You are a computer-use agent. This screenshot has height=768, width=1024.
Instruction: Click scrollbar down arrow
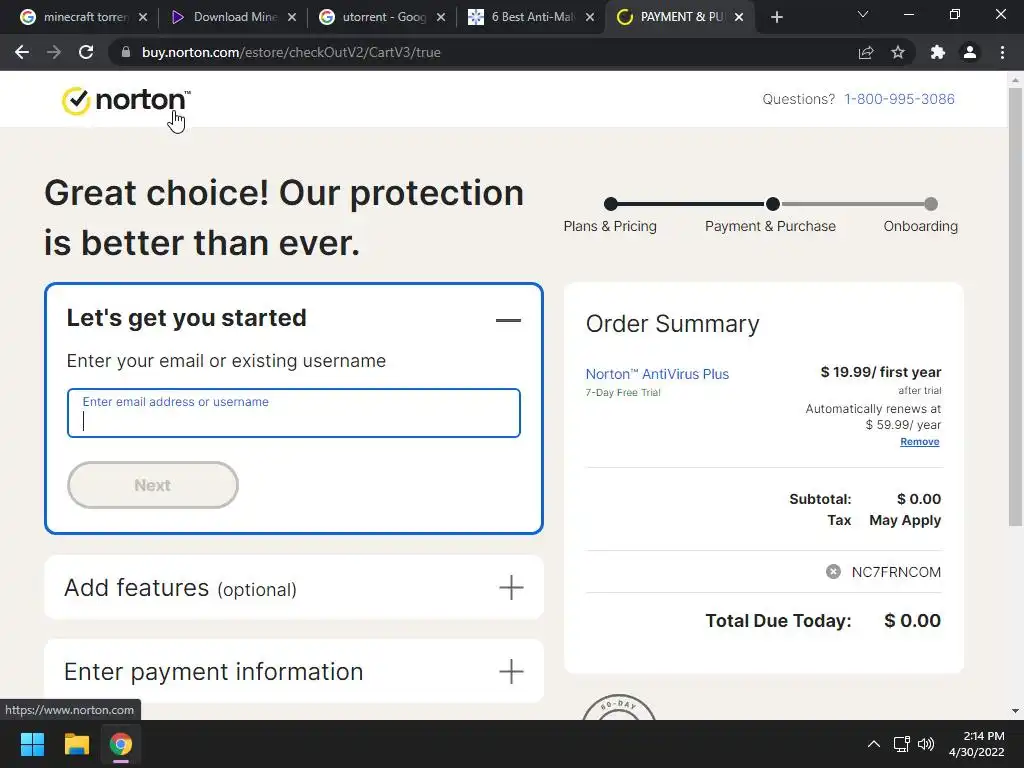click(1015, 711)
